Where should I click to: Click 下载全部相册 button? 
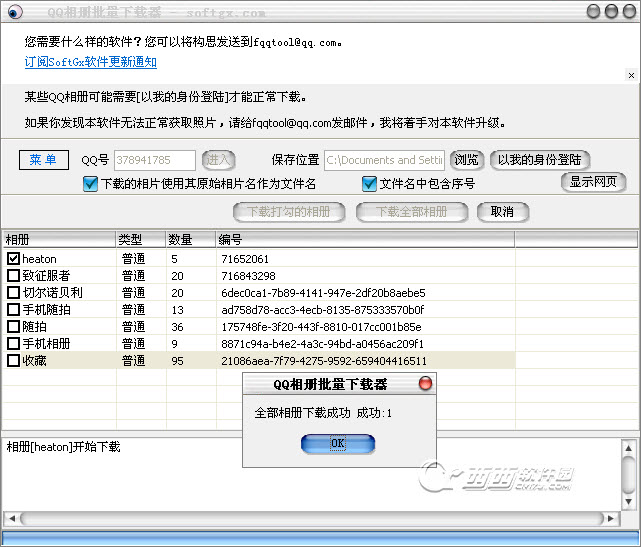[412, 212]
